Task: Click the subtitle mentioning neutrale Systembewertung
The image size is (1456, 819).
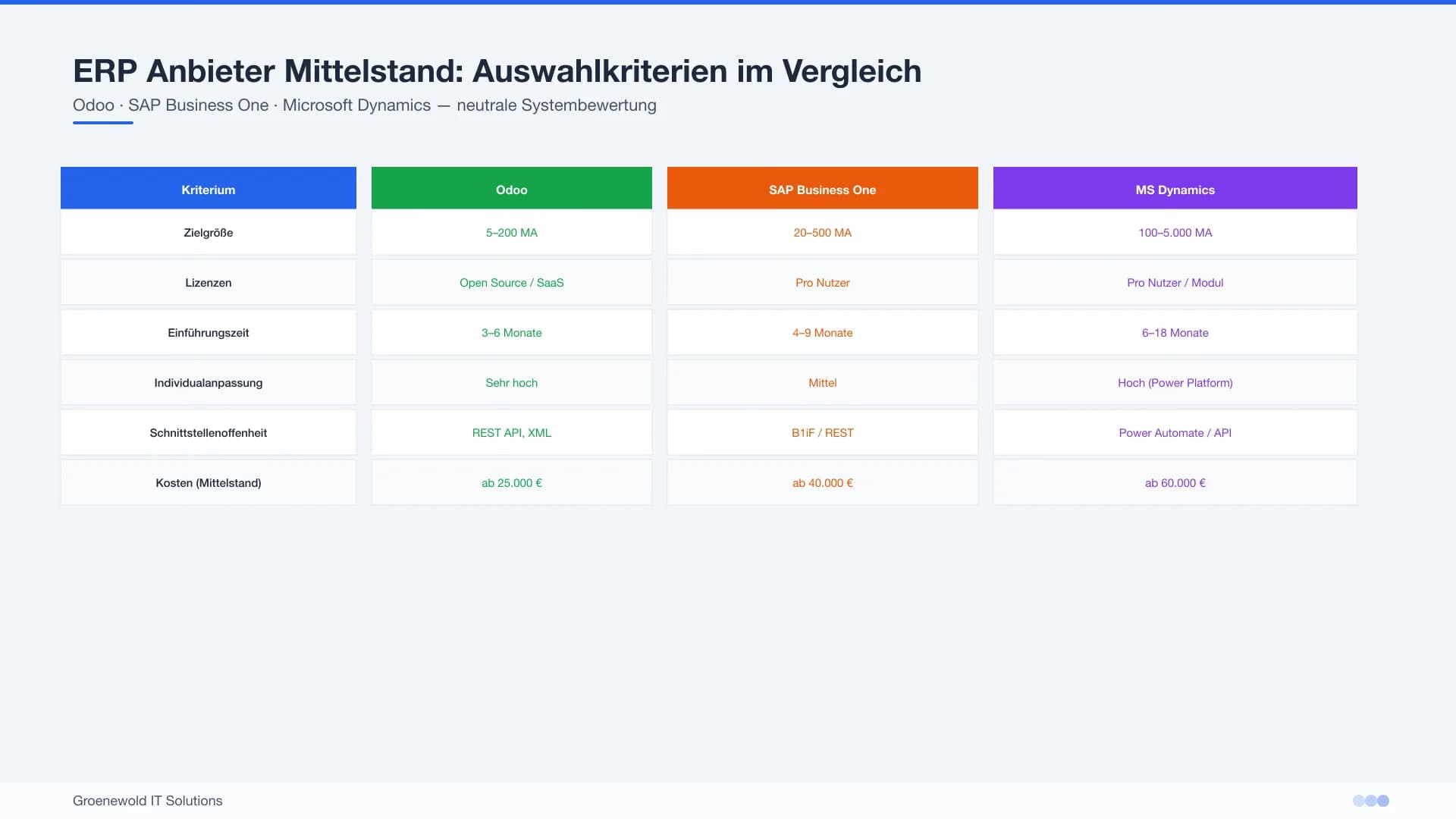Action: (x=365, y=105)
